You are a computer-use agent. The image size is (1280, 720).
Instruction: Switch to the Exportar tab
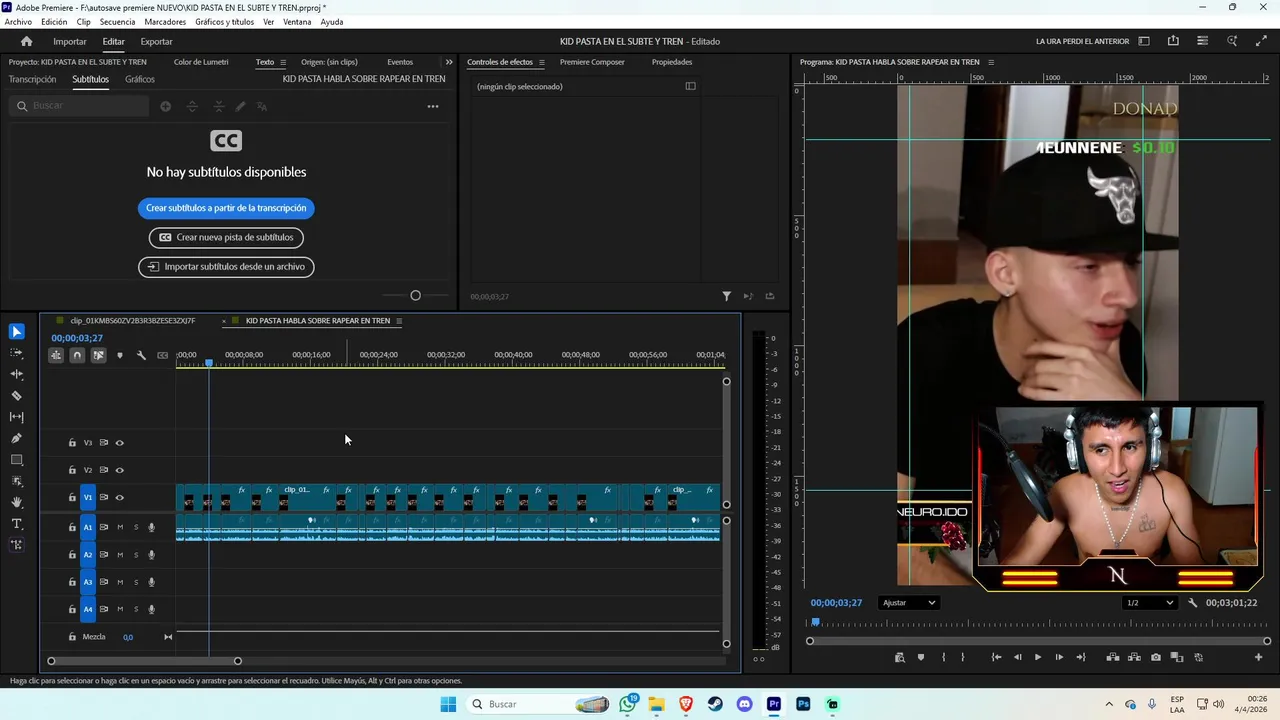[156, 41]
